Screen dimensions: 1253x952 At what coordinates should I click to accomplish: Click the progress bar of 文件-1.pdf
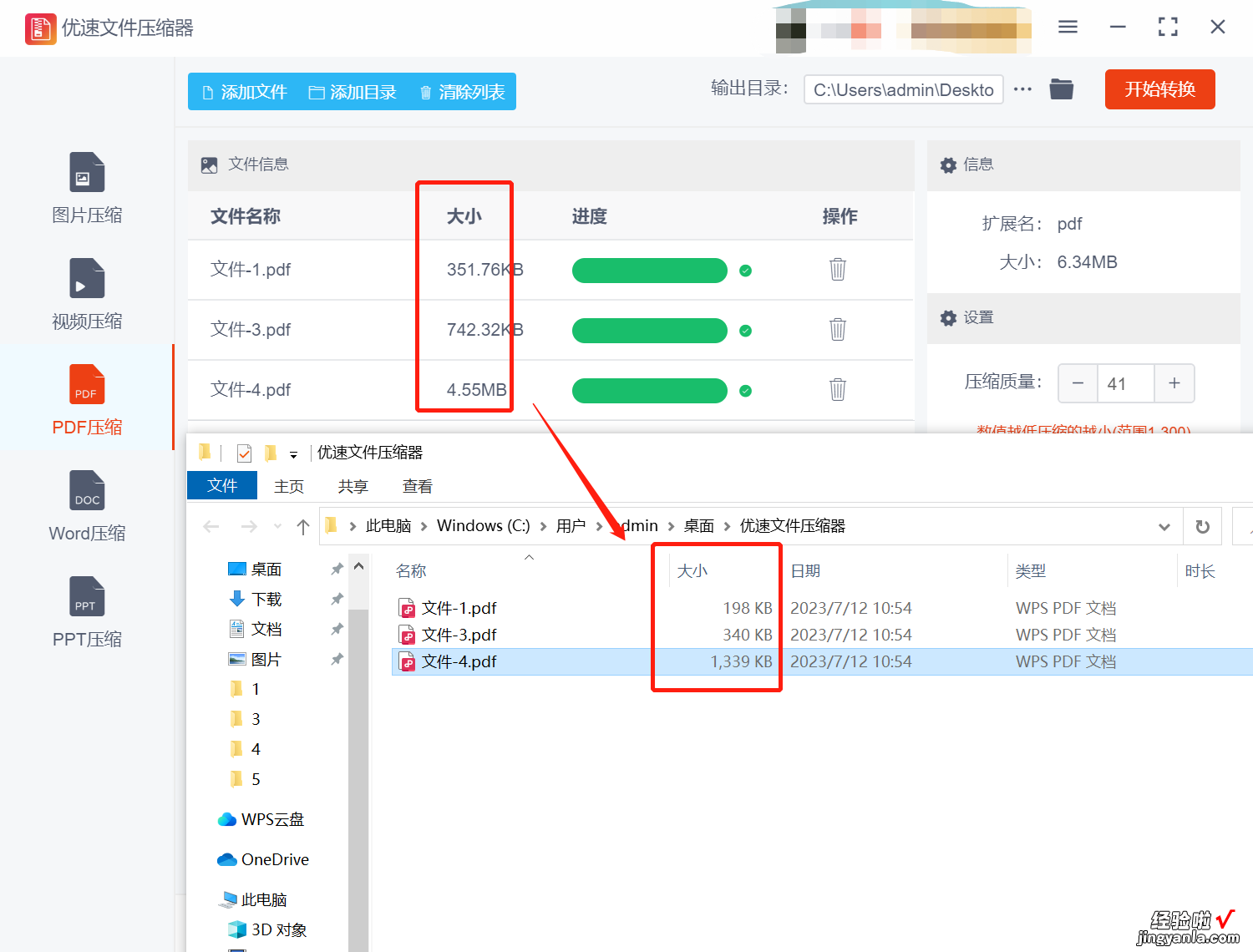[650, 271]
